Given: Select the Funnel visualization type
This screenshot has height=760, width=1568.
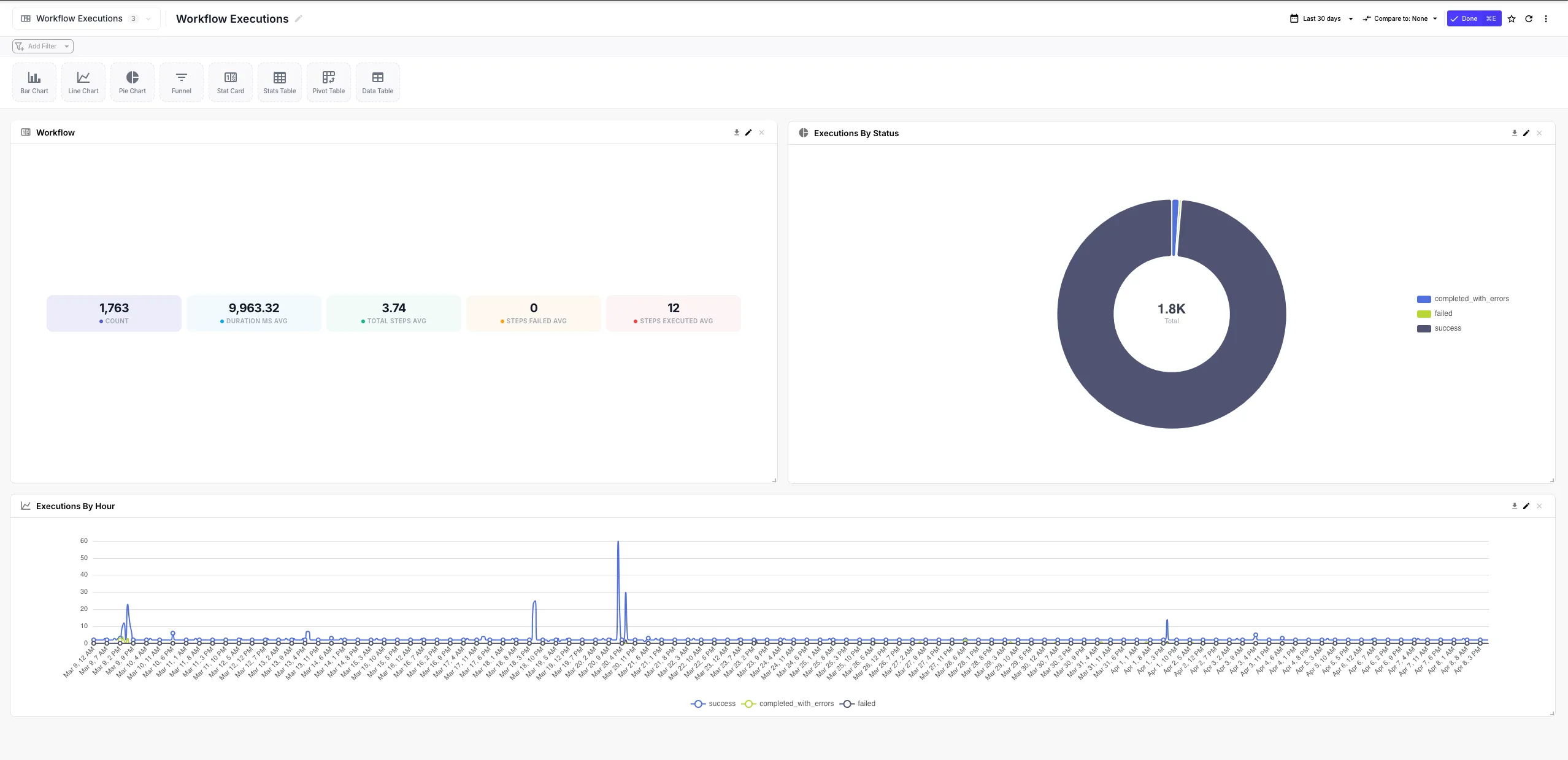Looking at the screenshot, I should tap(181, 82).
